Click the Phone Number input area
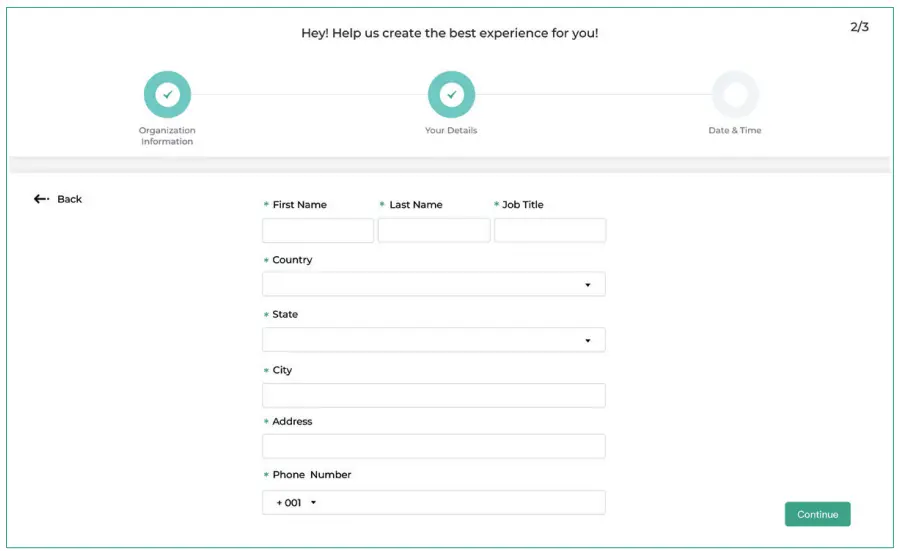 (x=460, y=503)
